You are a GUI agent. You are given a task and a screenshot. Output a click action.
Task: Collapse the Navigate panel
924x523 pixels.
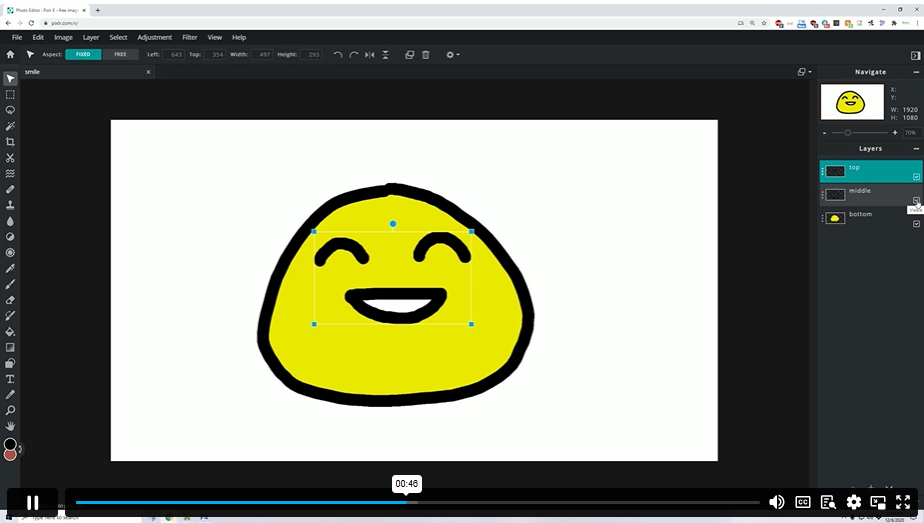pos(915,72)
